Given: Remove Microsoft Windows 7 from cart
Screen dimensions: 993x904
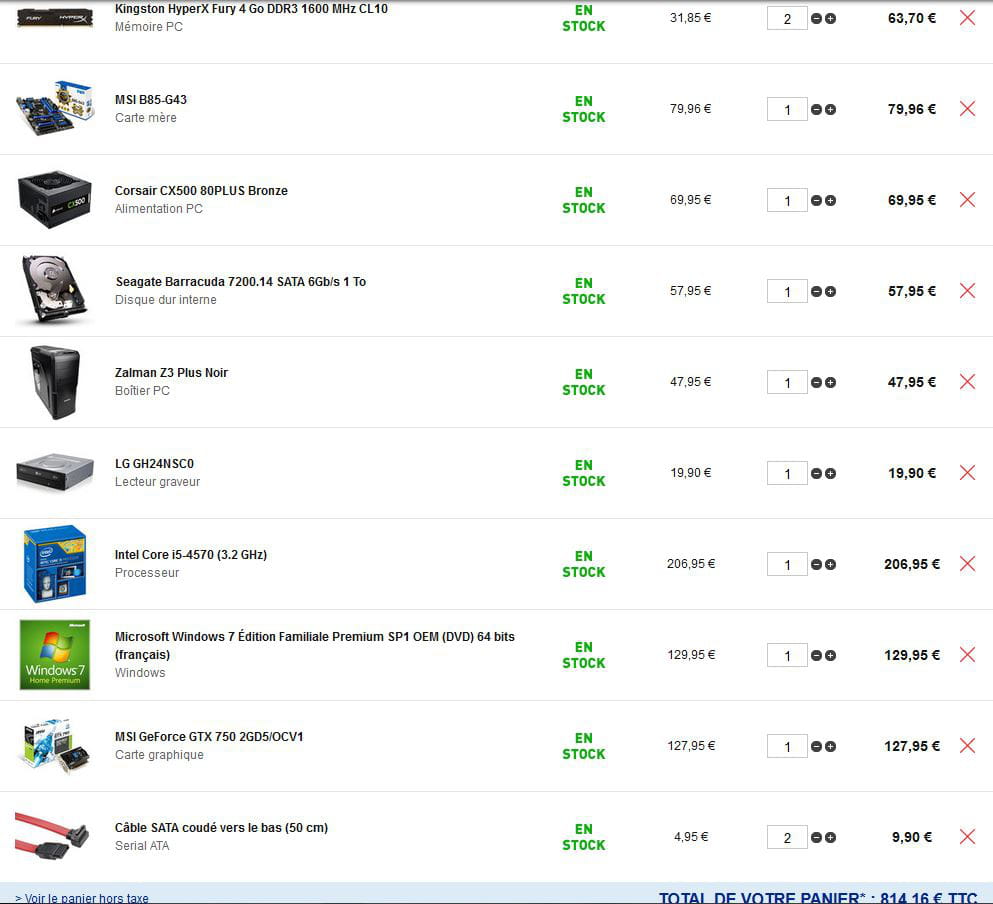Looking at the screenshot, I should 967,654.
